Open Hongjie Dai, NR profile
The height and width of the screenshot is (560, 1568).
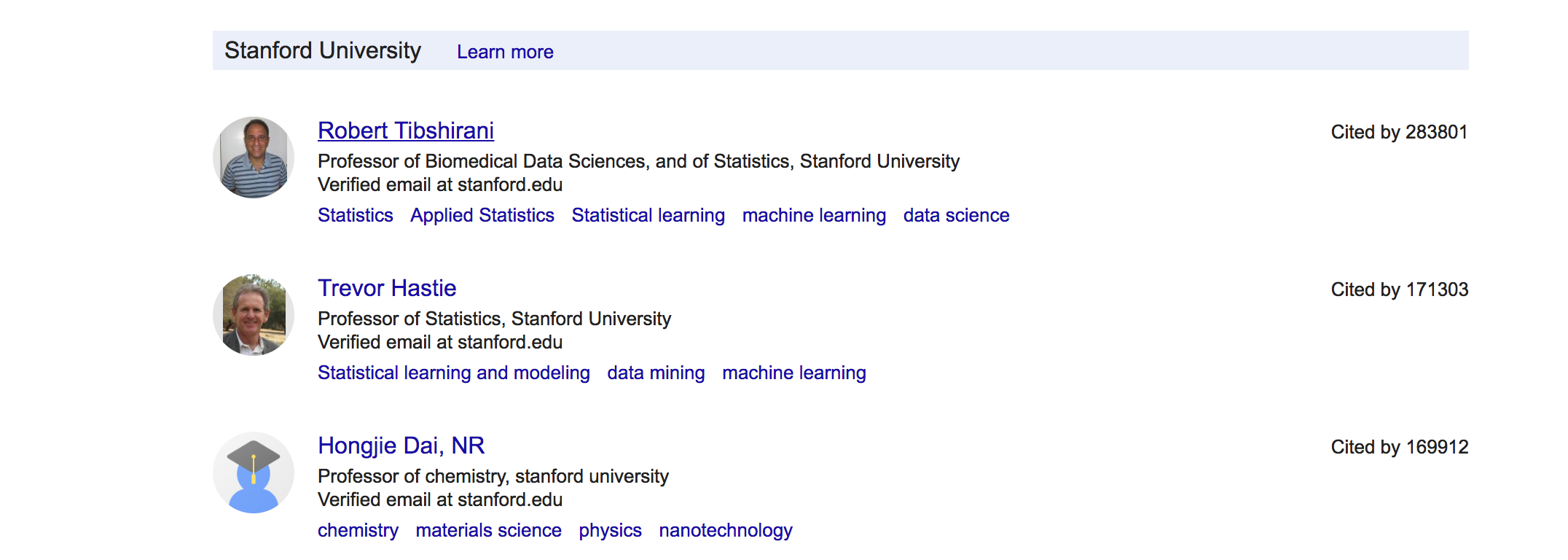pos(401,446)
